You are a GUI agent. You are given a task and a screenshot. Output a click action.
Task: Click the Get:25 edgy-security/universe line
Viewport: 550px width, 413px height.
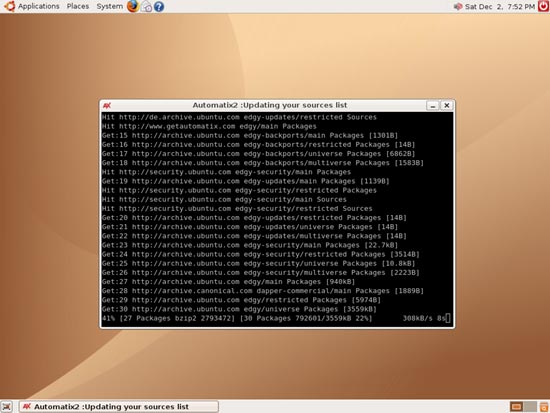(x=259, y=263)
